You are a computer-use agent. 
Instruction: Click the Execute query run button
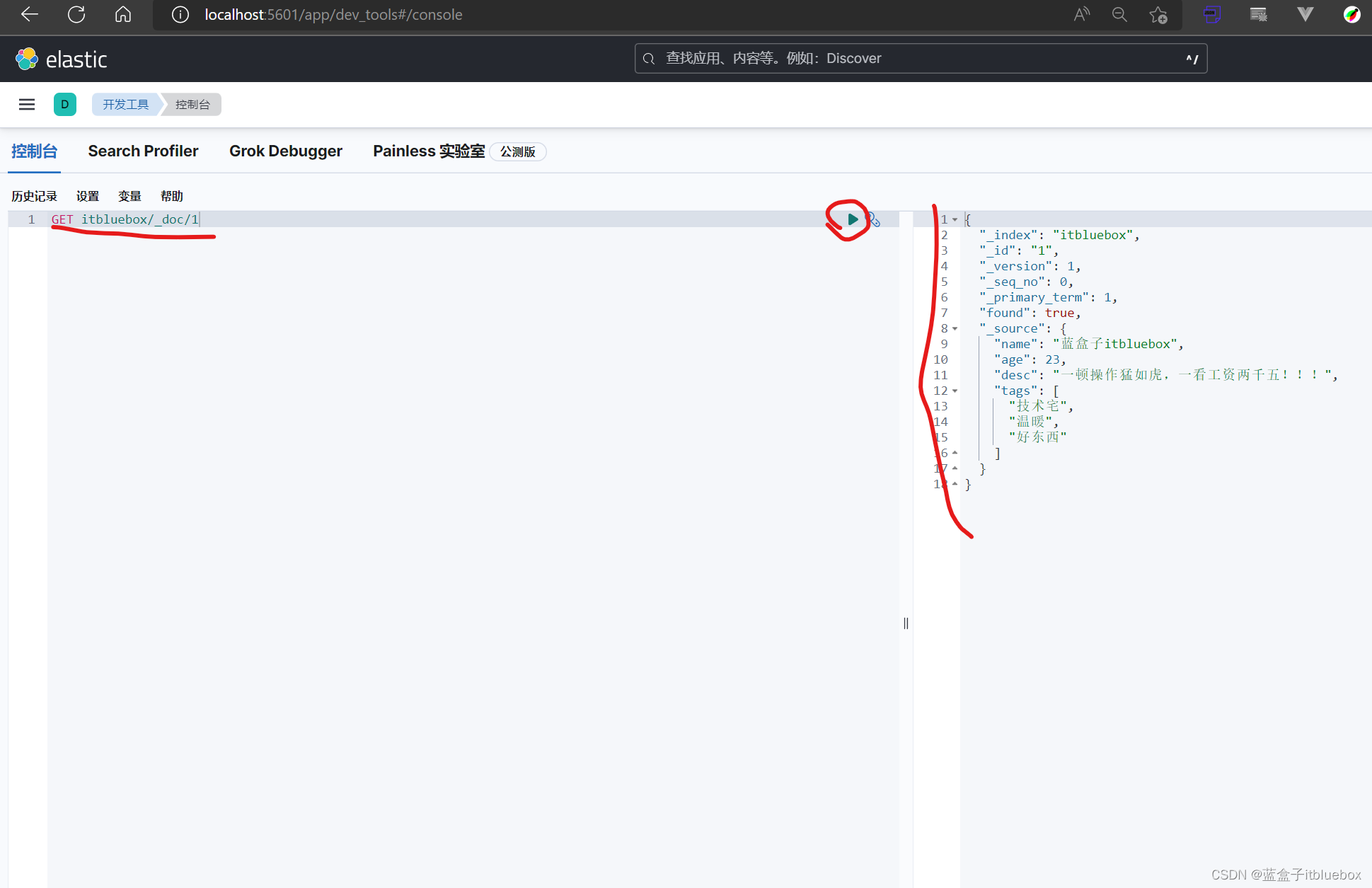click(x=851, y=219)
